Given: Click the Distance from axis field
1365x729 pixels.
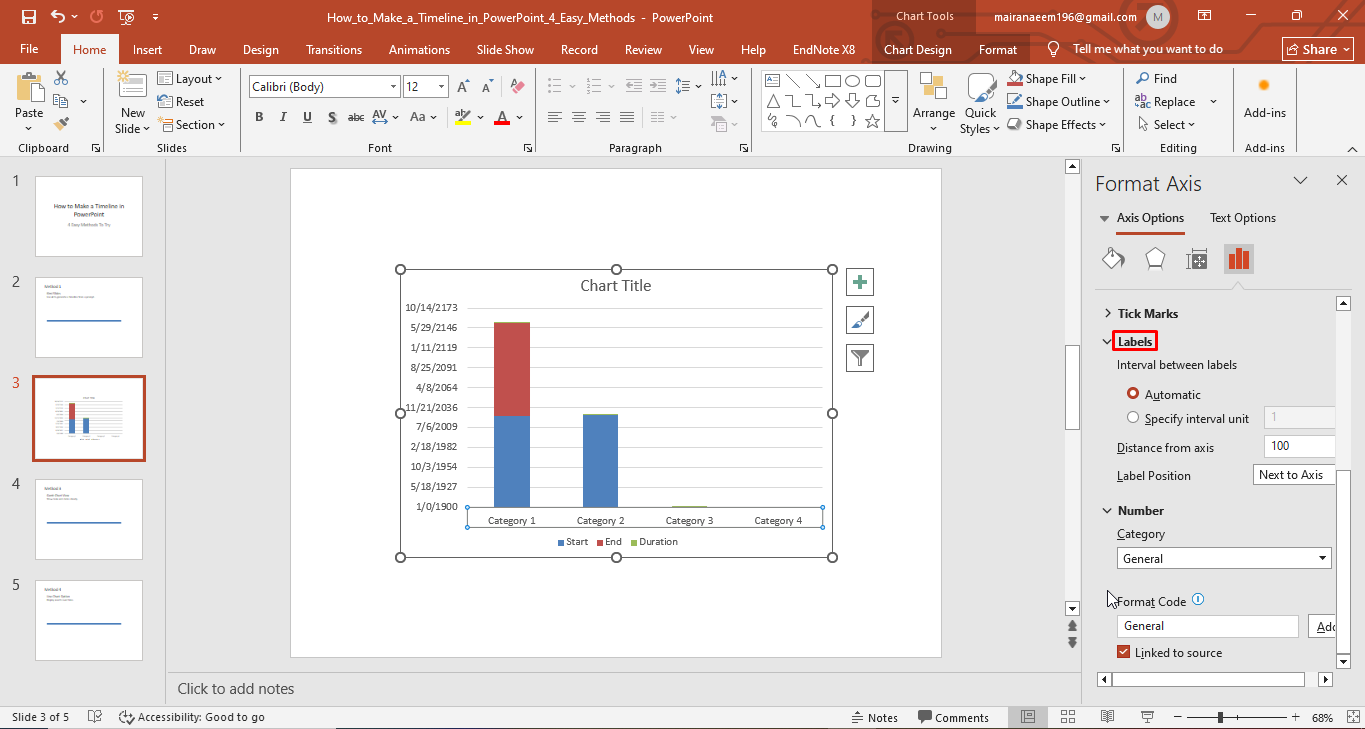Looking at the screenshot, I should coord(1300,446).
